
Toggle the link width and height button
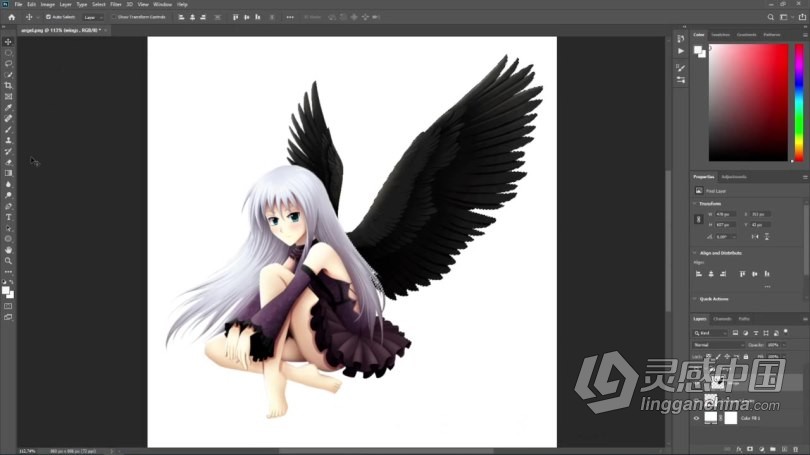coord(698,219)
